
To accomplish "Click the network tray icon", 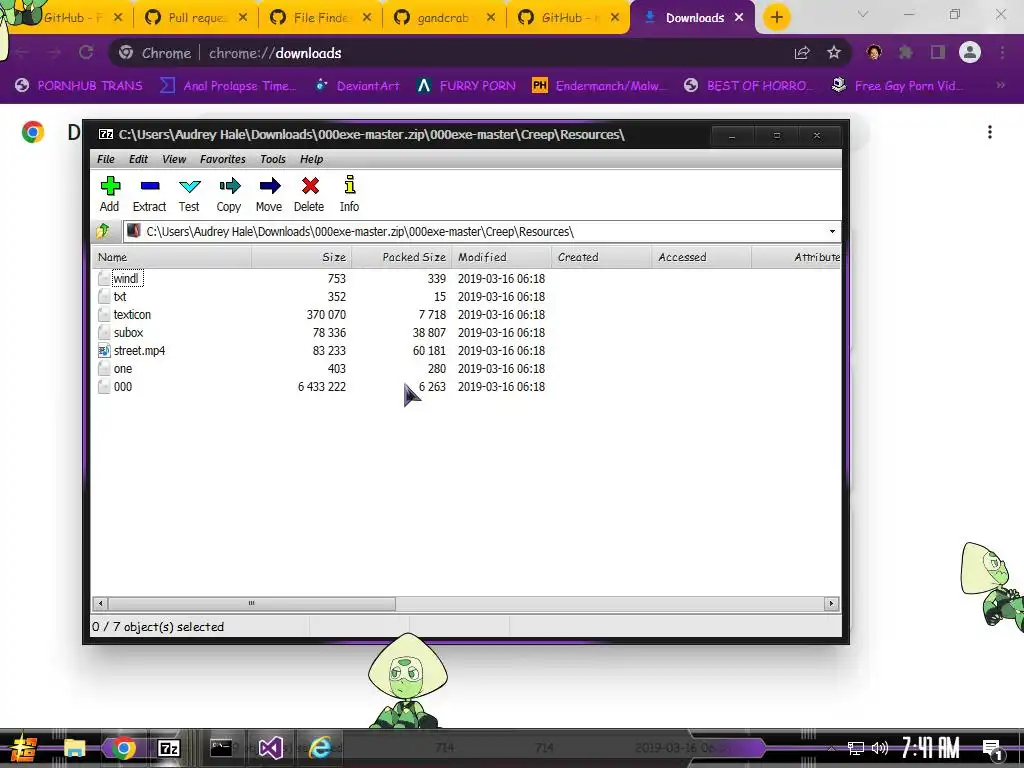I will click(856, 748).
